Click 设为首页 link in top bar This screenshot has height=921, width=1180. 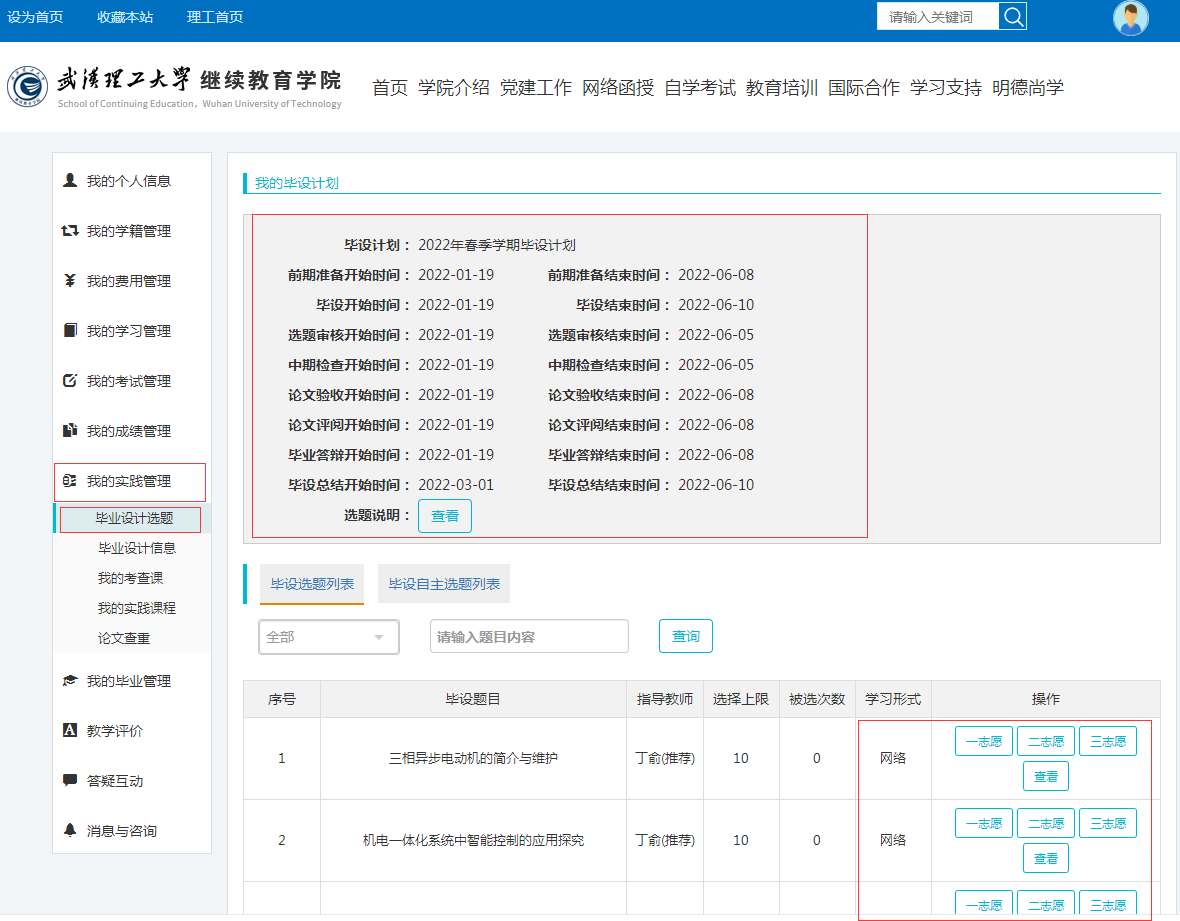35,17
